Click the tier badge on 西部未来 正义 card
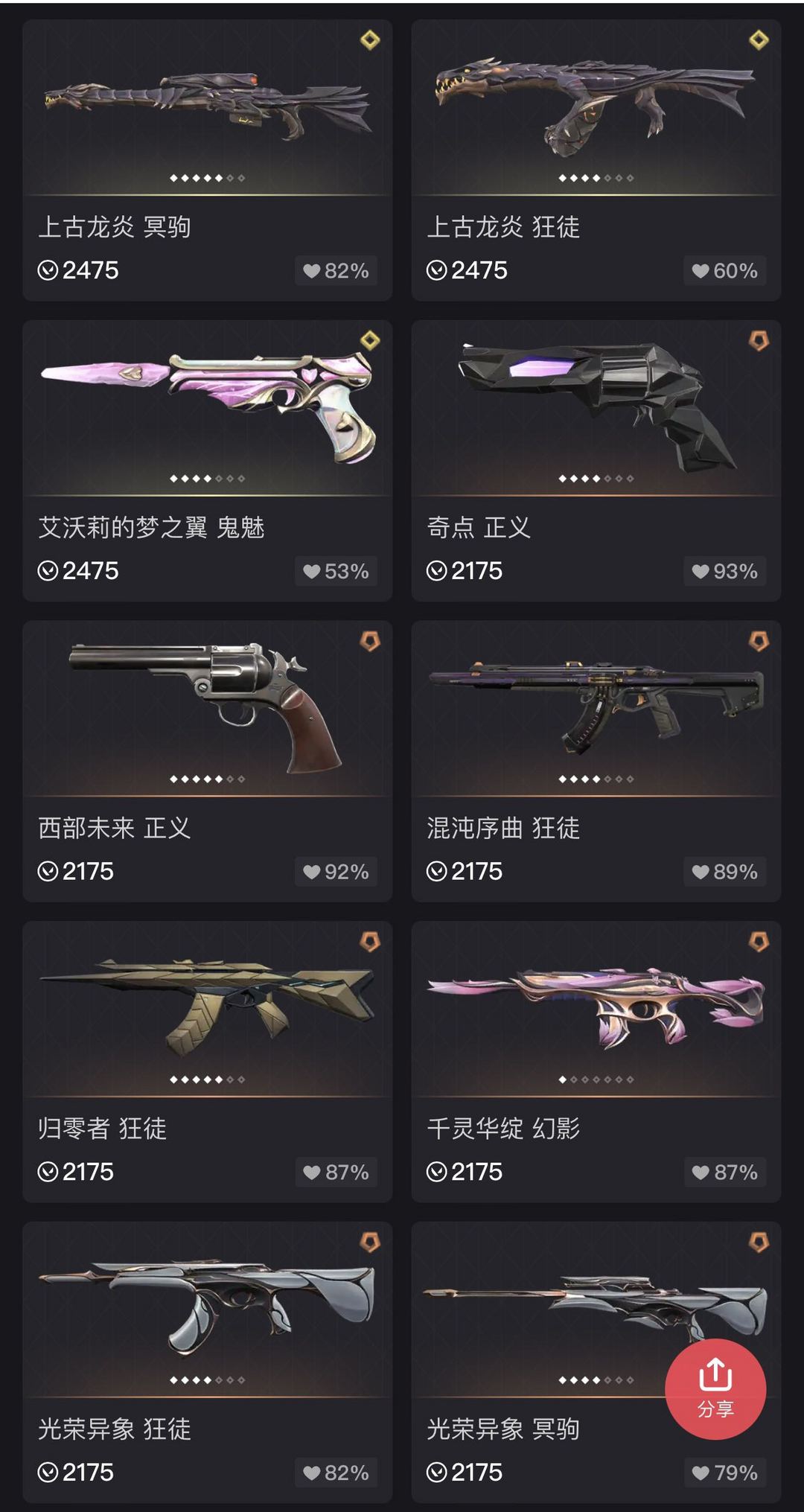The image size is (804, 1512). coord(370,641)
